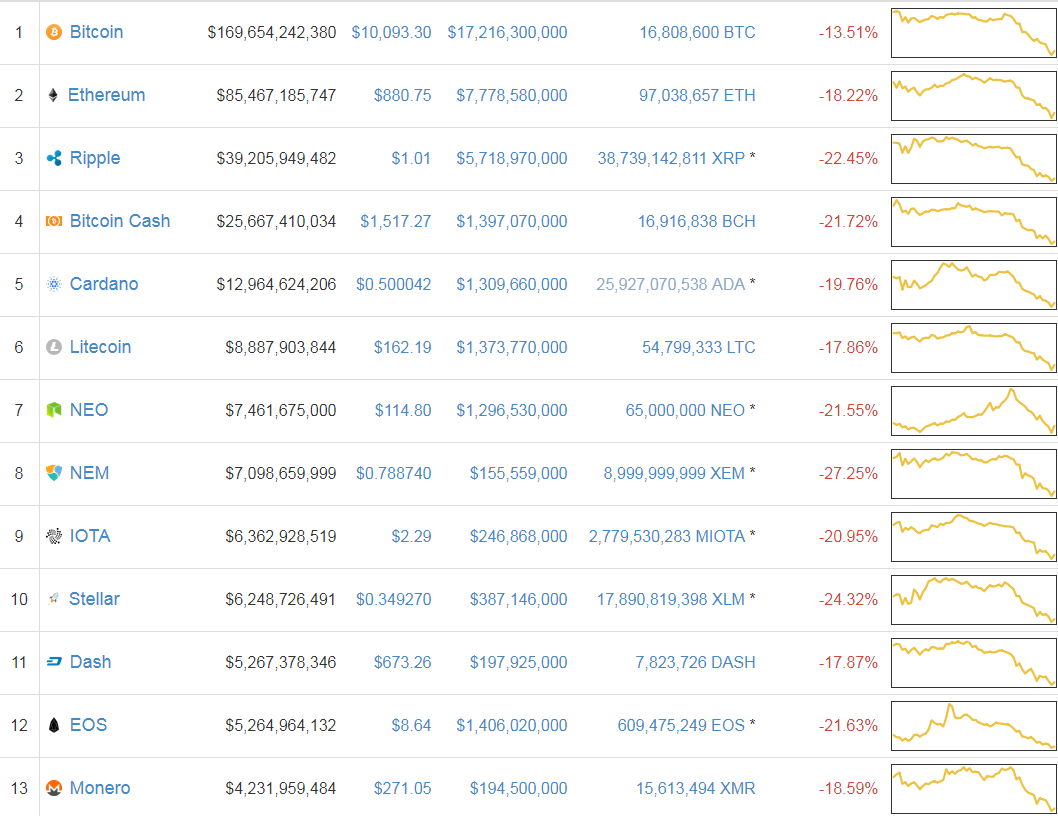Image resolution: width=1058 pixels, height=816 pixels.
Task: Click circulating supply 15,613,494 XMR
Action: [x=696, y=788]
